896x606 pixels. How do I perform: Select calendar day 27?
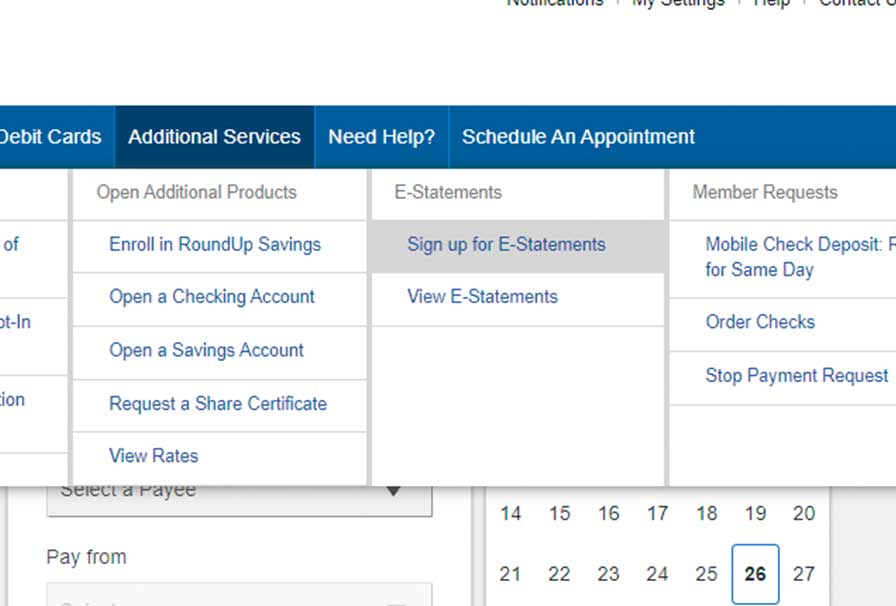(x=803, y=574)
